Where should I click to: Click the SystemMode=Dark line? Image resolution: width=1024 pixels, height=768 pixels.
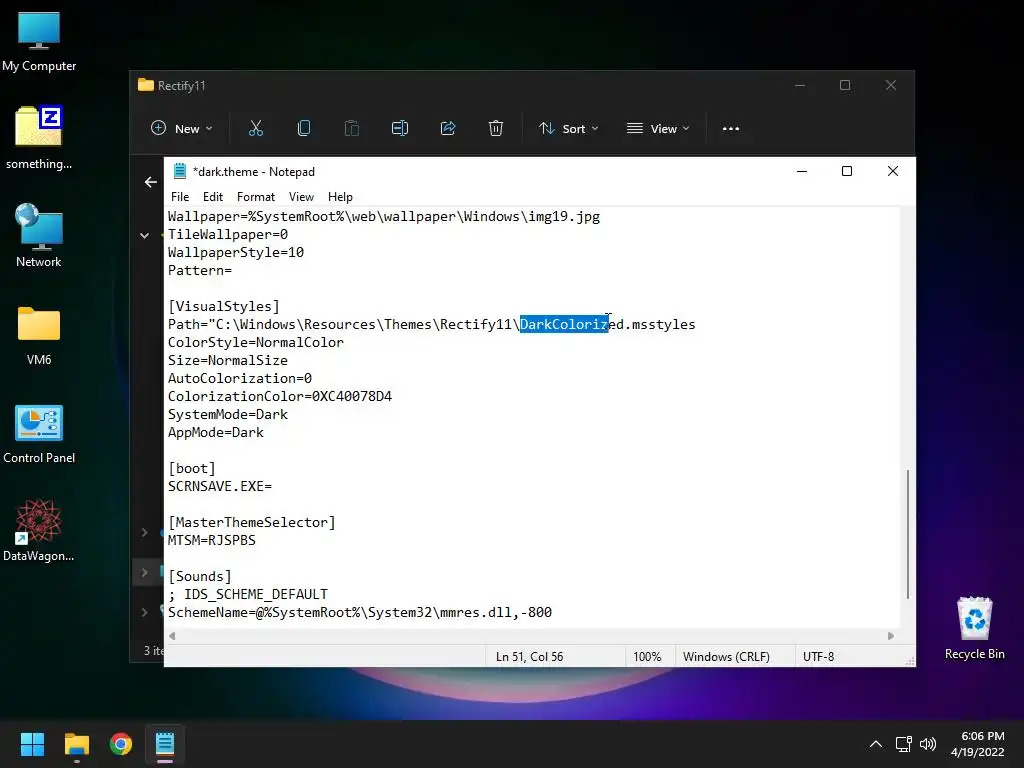coord(228,414)
